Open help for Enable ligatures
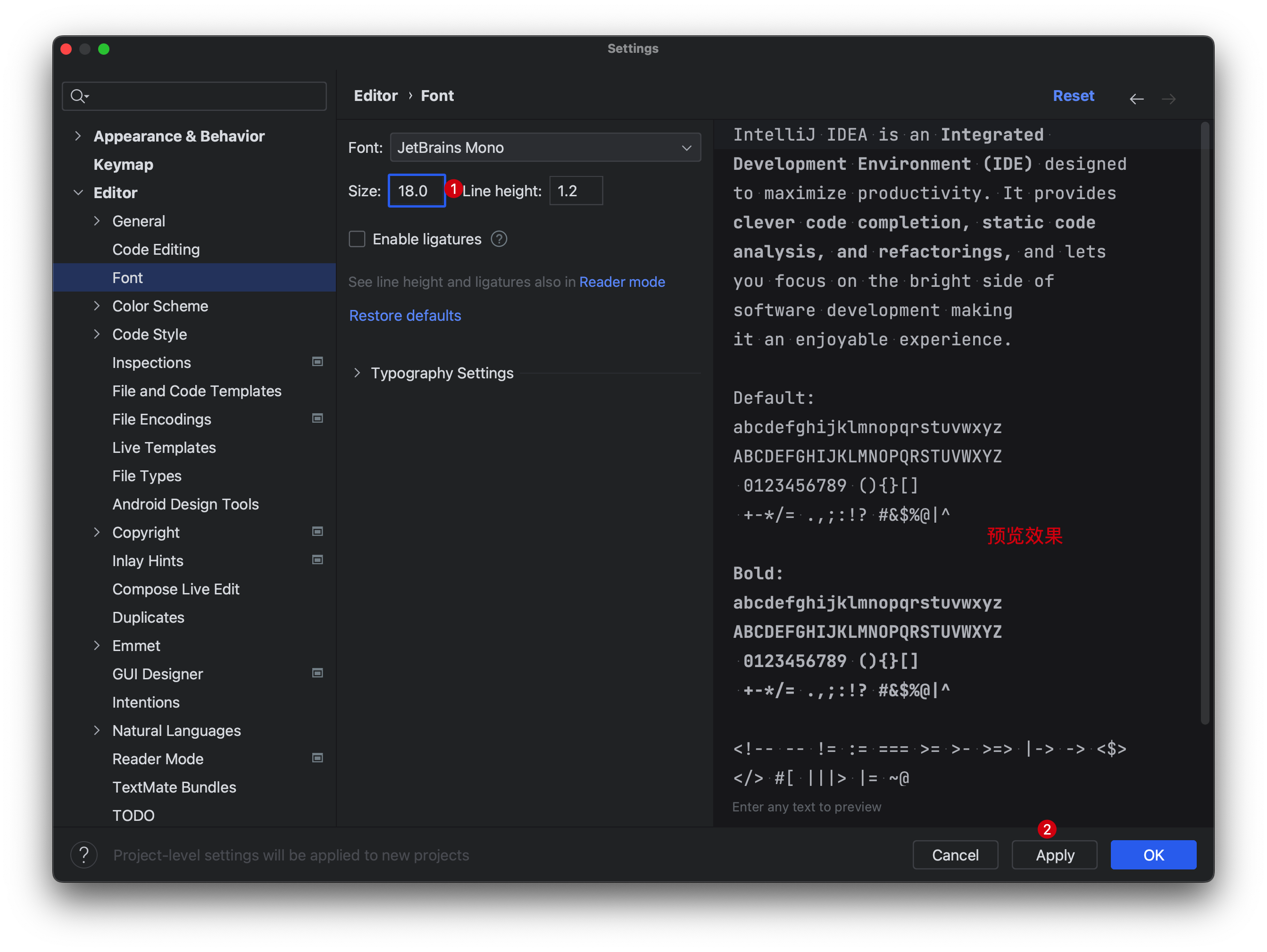Viewport: 1267px width, 952px height. [x=499, y=239]
